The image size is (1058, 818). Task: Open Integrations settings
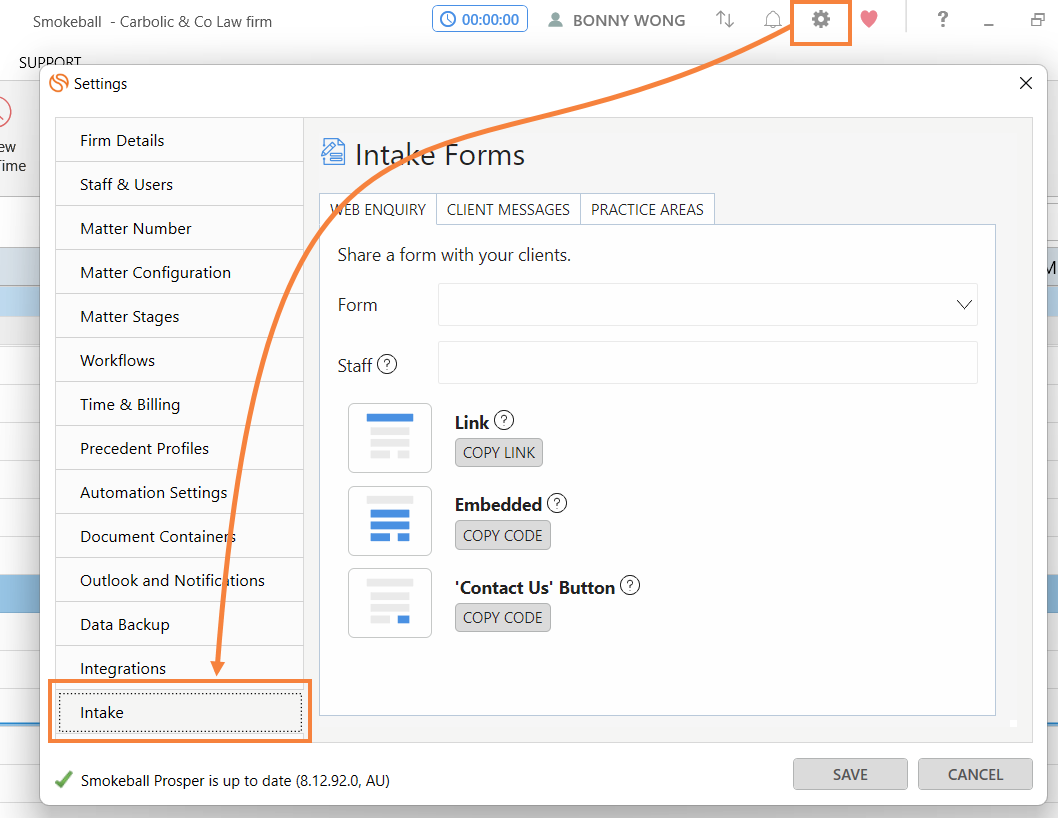click(179, 668)
